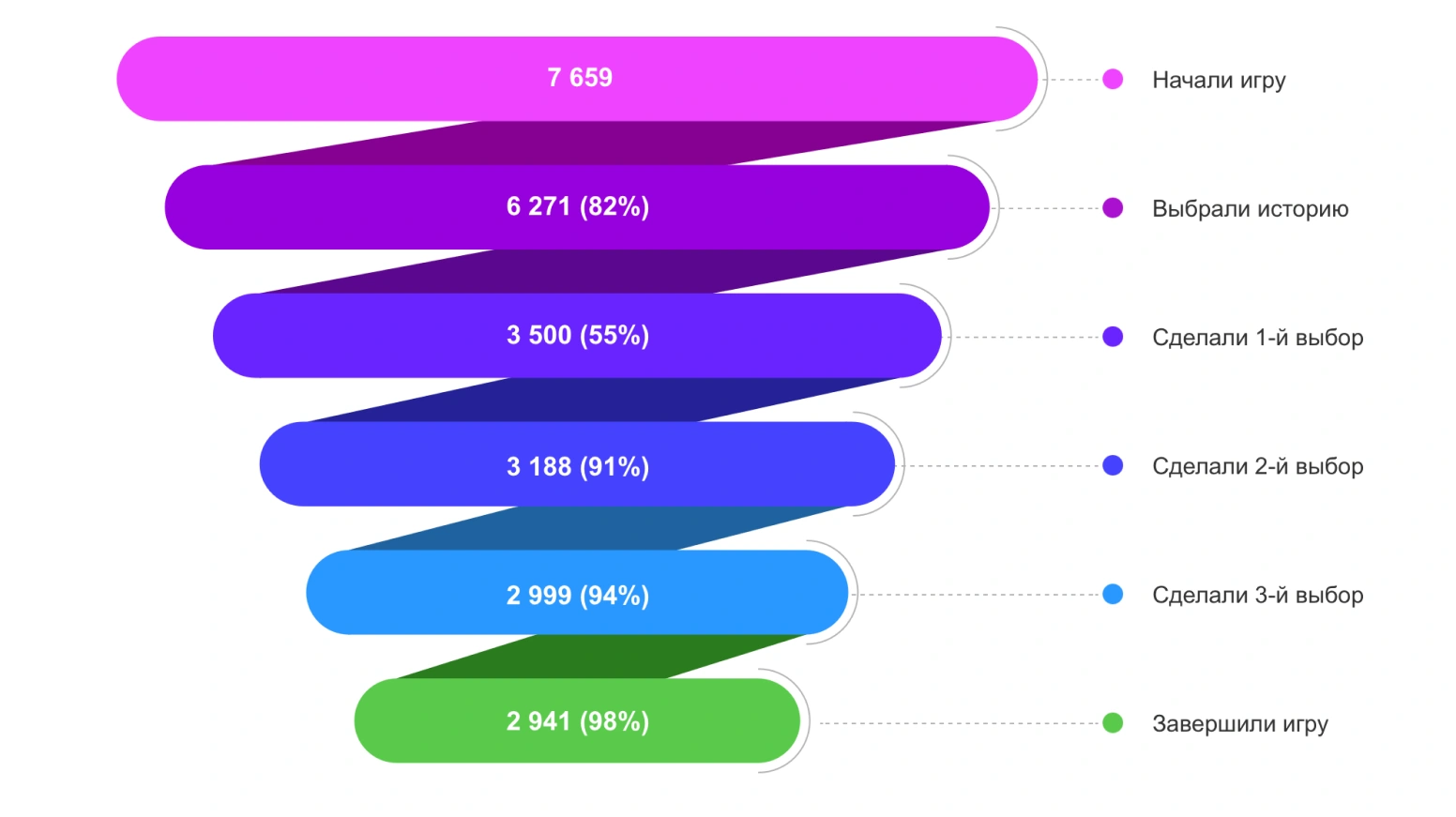1456x817 pixels.
Task: Select the violet dot next to Сделали 1-й выбор
Action: [1113, 337]
